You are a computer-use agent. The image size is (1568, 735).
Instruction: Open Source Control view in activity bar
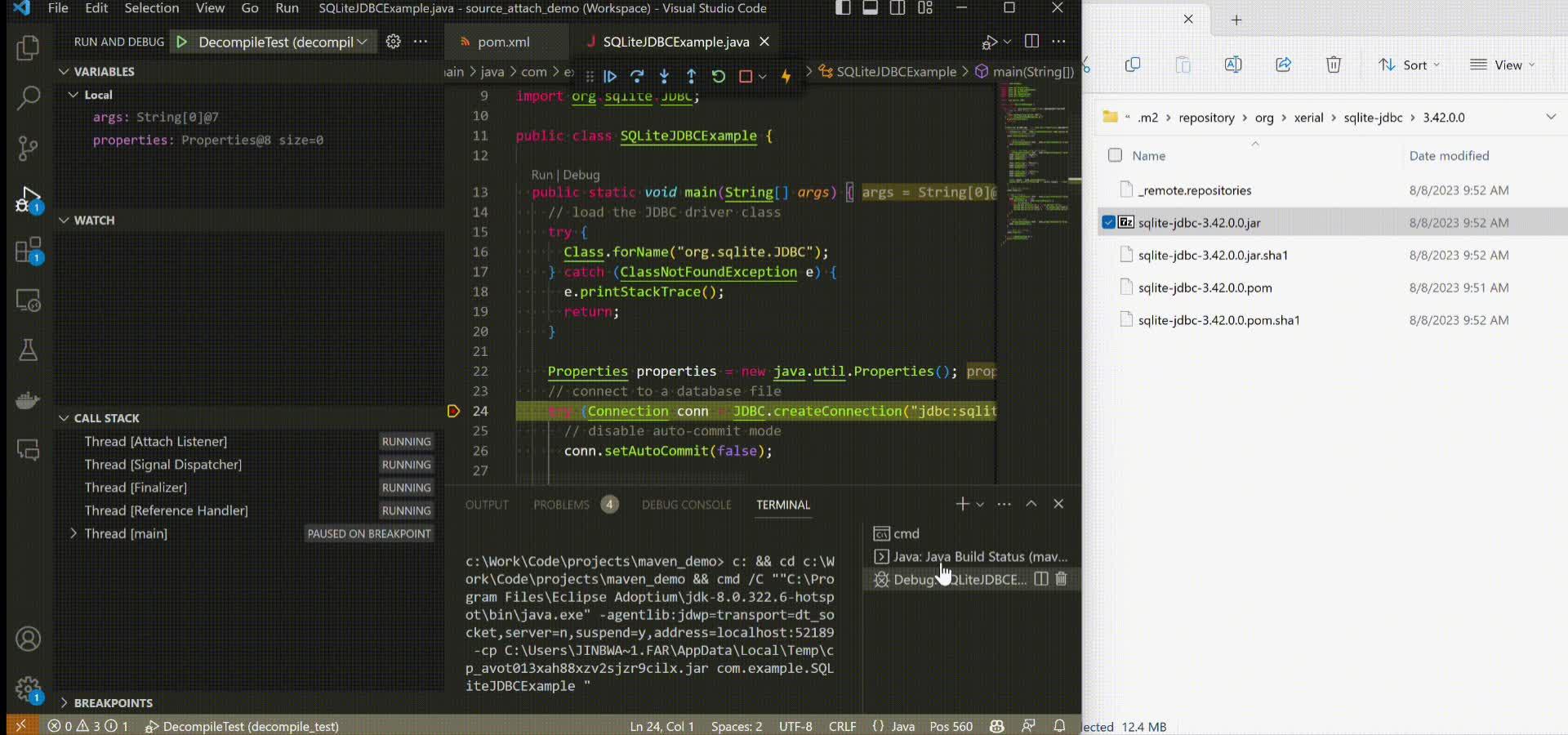pos(28,148)
